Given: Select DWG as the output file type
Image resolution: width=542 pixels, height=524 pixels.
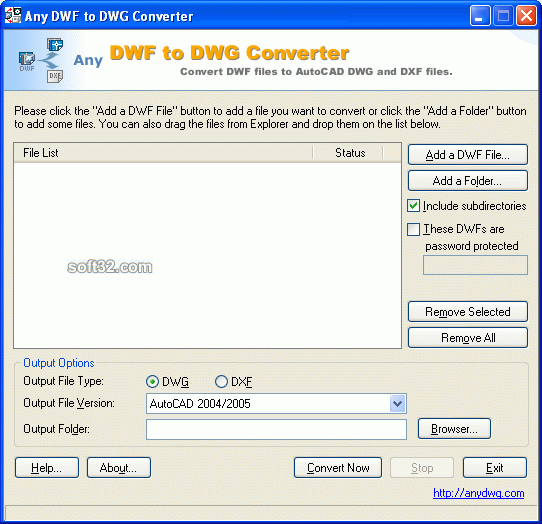Looking at the screenshot, I should point(152,382).
